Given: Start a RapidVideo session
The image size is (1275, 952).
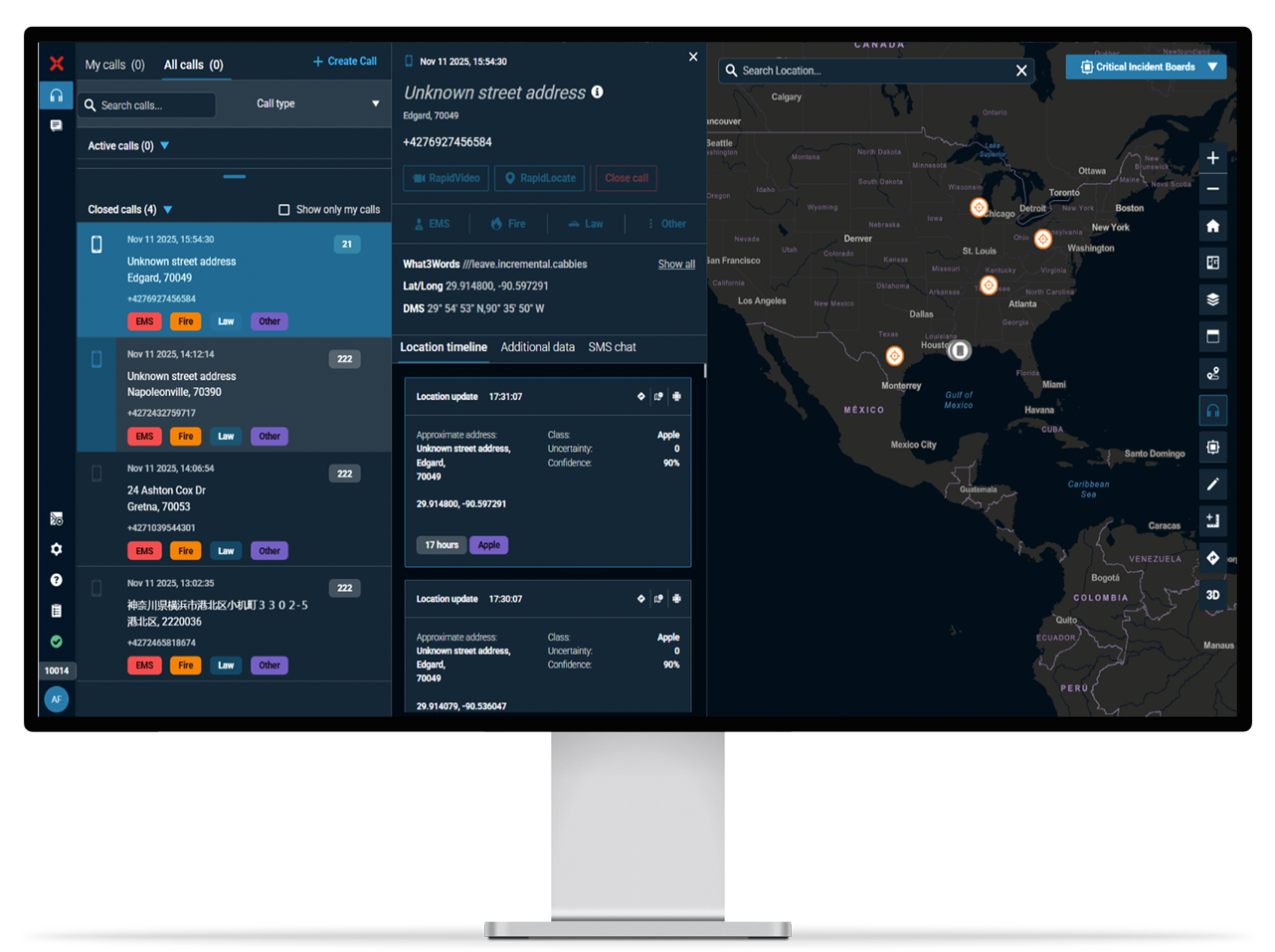Looking at the screenshot, I should [x=446, y=178].
